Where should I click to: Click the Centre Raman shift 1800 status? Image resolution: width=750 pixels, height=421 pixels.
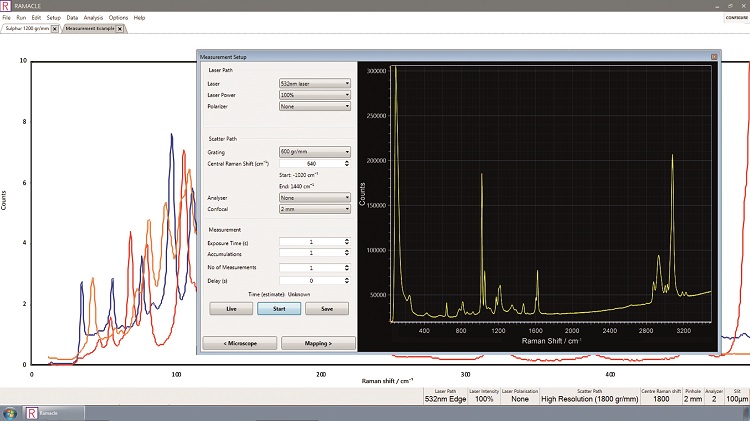661,396
